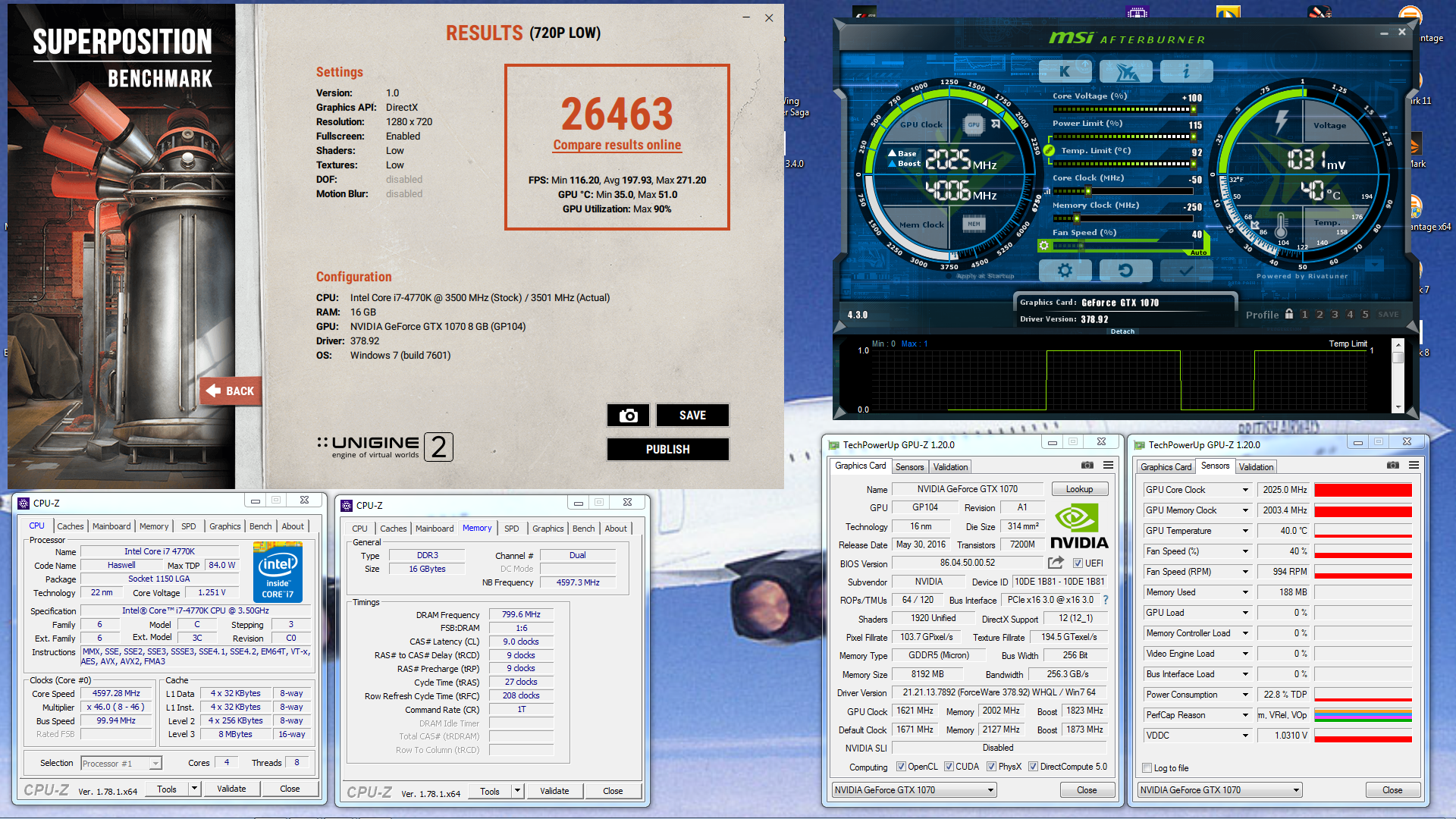Take screenshot with Superposition camera button
The width and height of the screenshot is (1456, 819).
(628, 416)
